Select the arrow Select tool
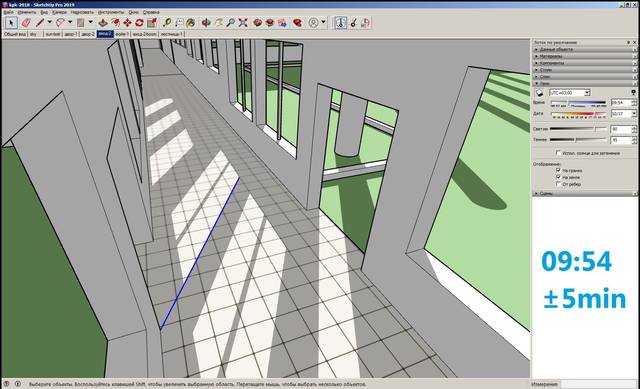 click(x=11, y=23)
